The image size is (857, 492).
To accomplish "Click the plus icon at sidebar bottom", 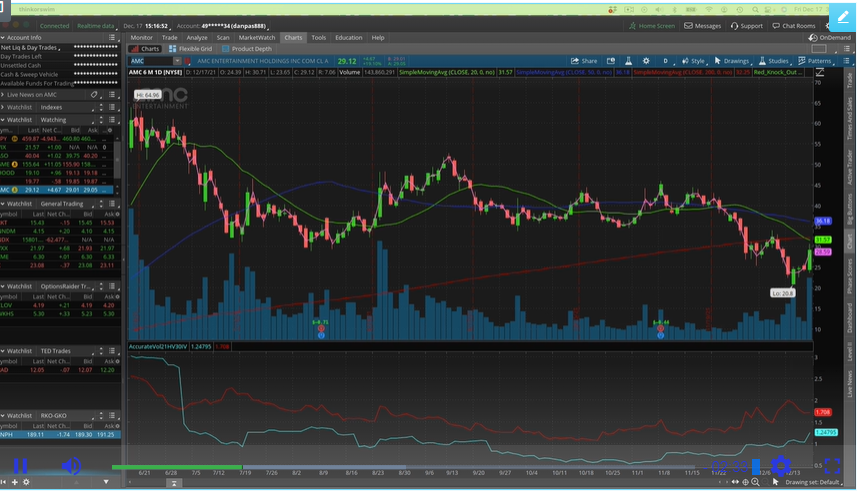I will pyautogui.click(x=15, y=482).
